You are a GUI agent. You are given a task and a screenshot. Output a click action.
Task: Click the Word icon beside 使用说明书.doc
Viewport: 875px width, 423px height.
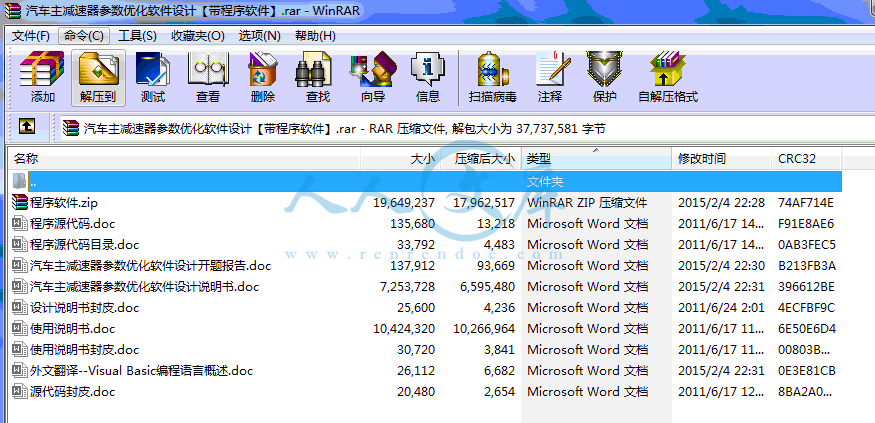[x=20, y=329]
